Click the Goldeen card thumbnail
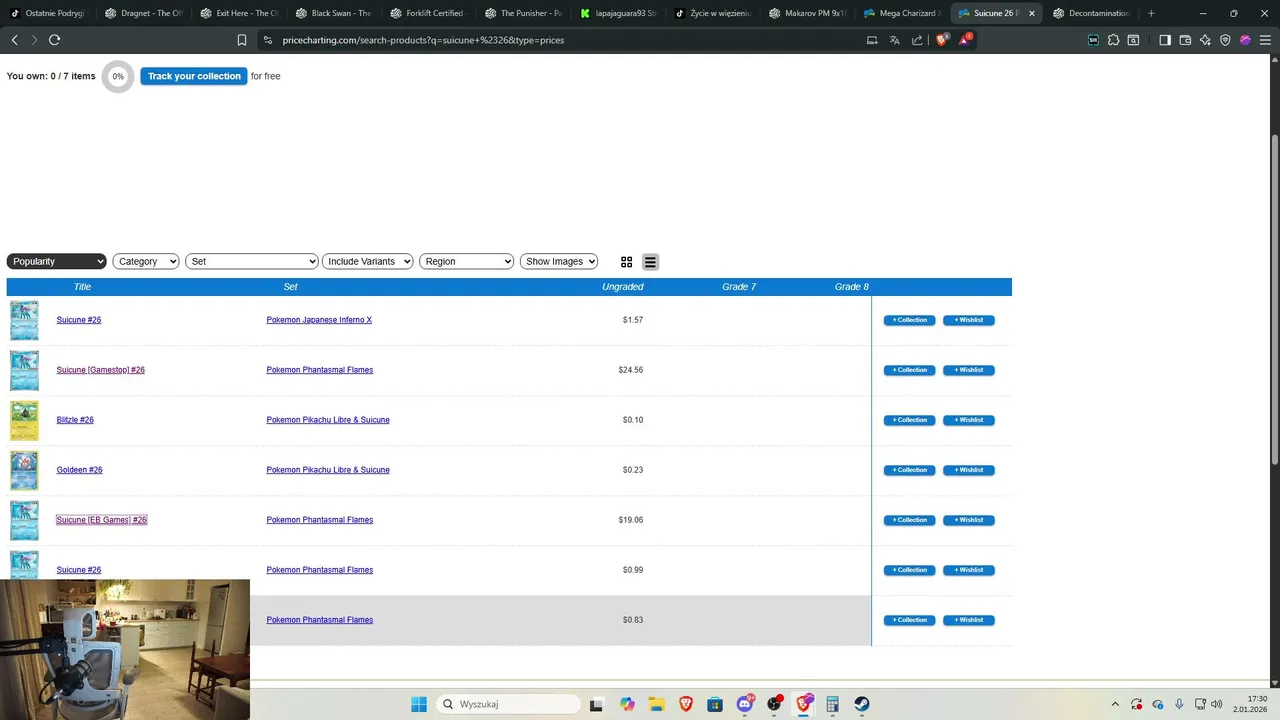The image size is (1280, 720). point(24,470)
